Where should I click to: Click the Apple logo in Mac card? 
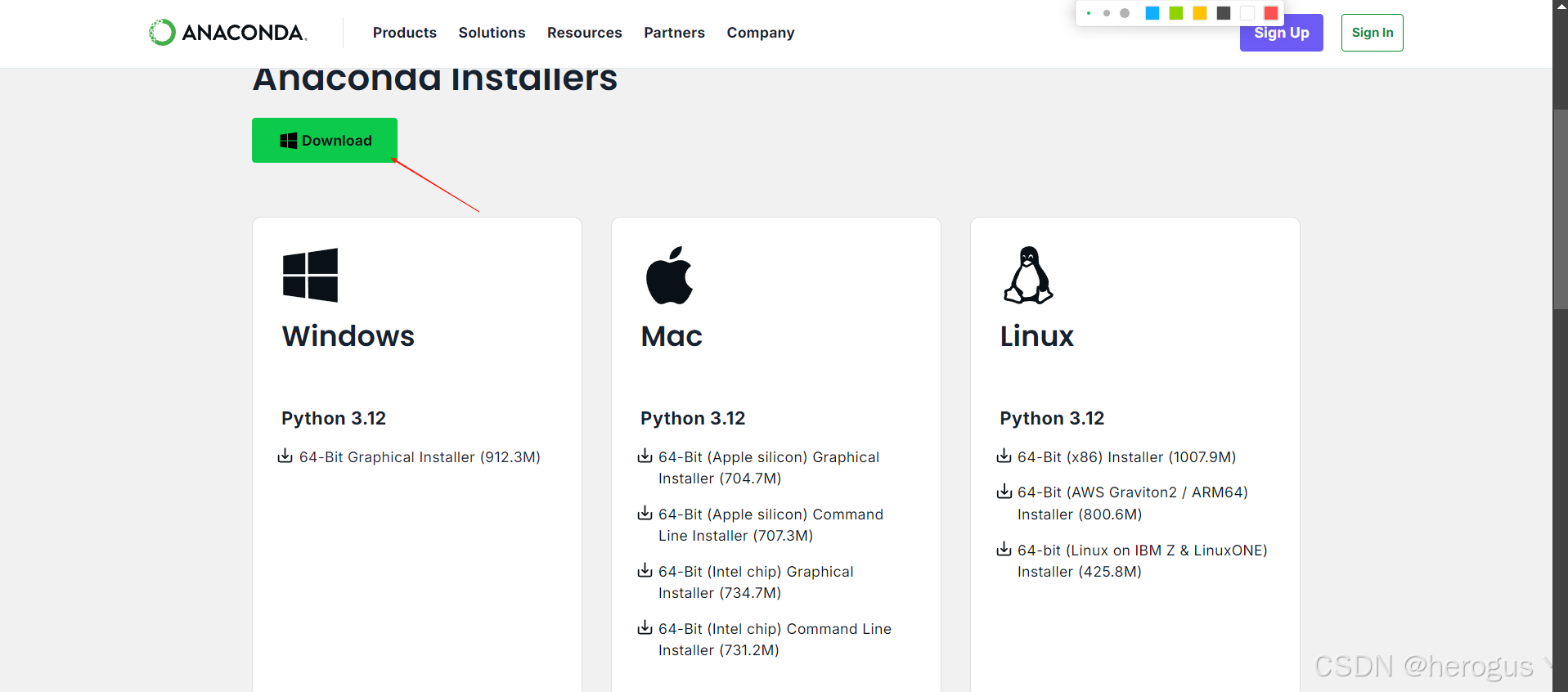pyautogui.click(x=669, y=275)
